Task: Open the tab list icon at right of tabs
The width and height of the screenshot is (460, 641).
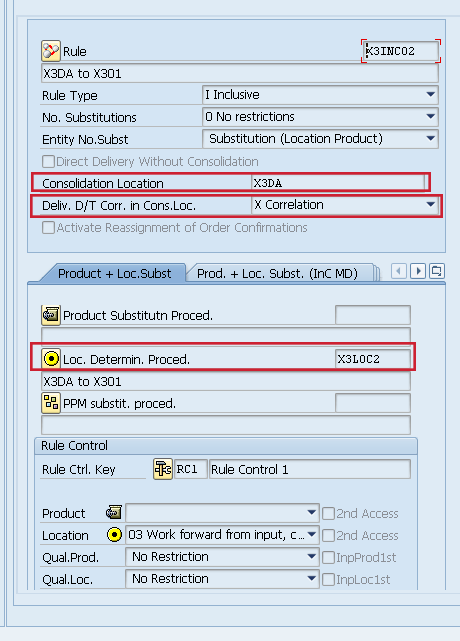Action: point(437,271)
